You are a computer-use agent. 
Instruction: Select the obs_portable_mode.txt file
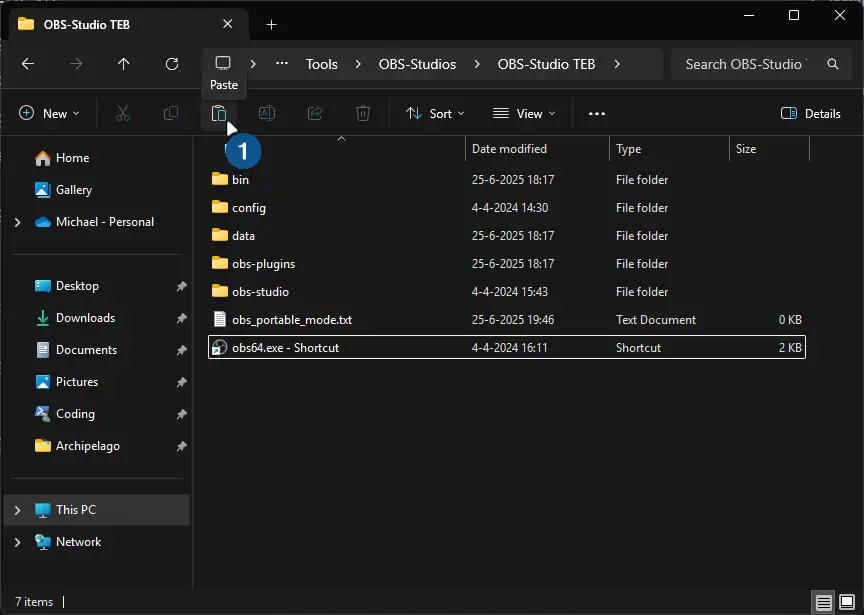point(291,320)
